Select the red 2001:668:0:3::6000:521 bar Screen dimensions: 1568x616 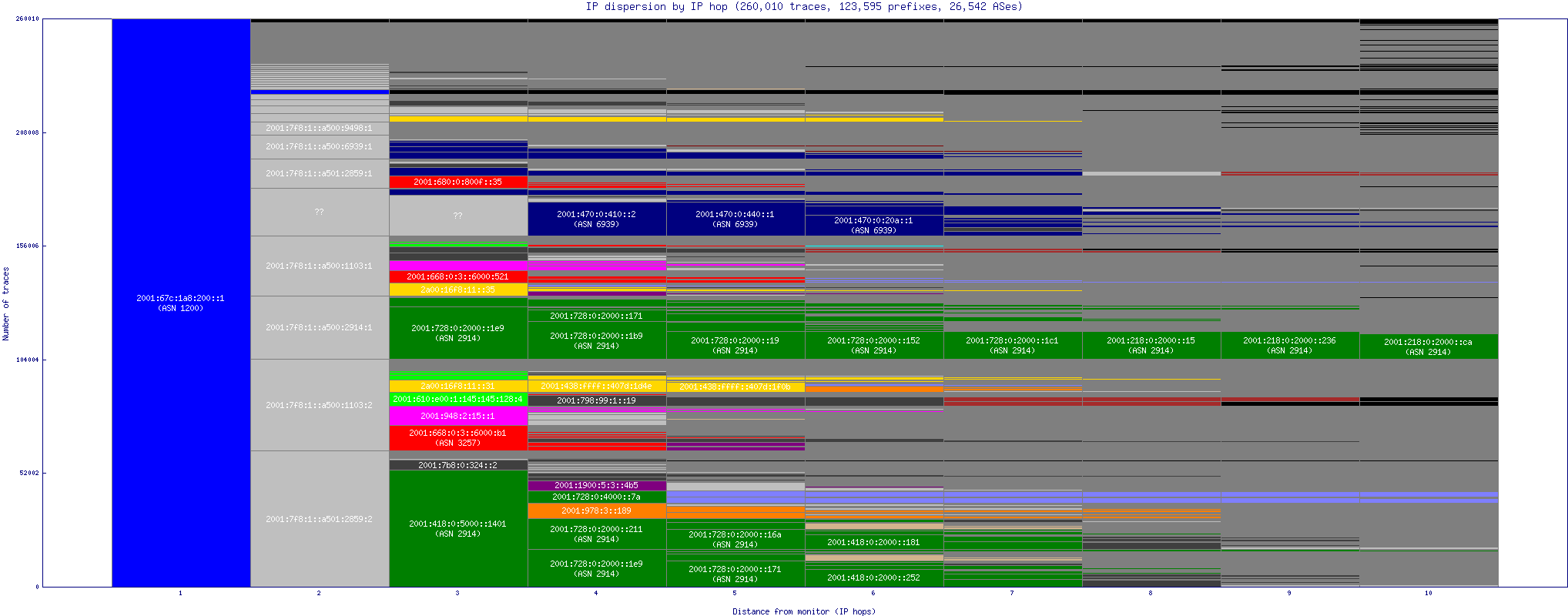tap(458, 276)
